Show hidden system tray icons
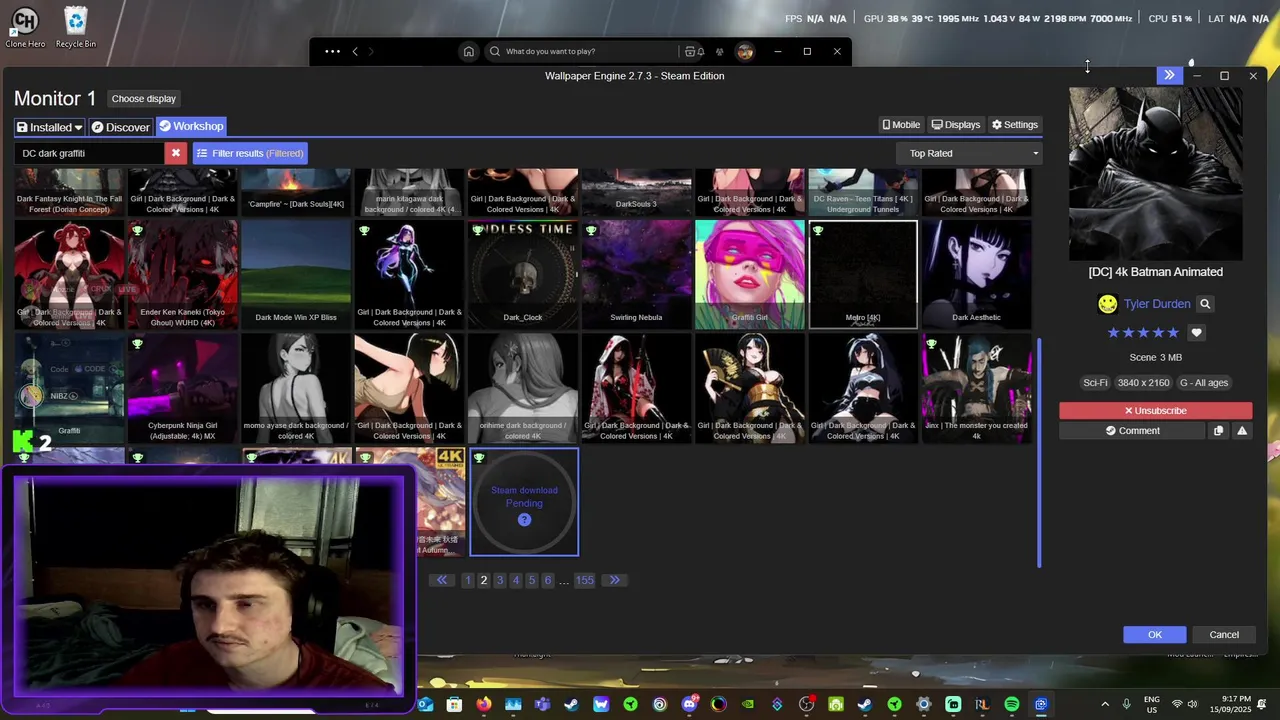Screen dimensions: 1280x720 1104,704
